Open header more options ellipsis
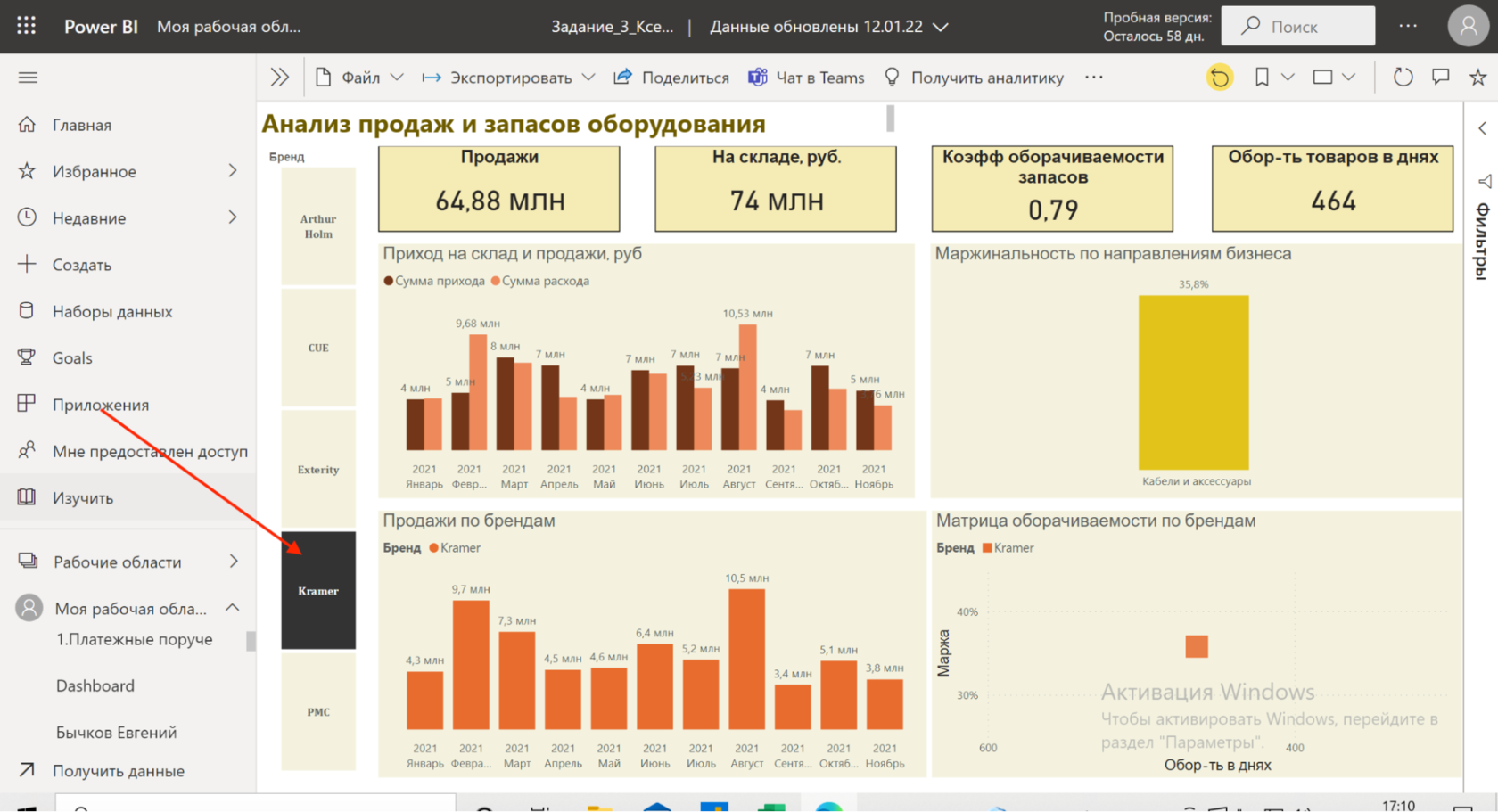Viewport: 1498px width, 812px height. [1408, 26]
